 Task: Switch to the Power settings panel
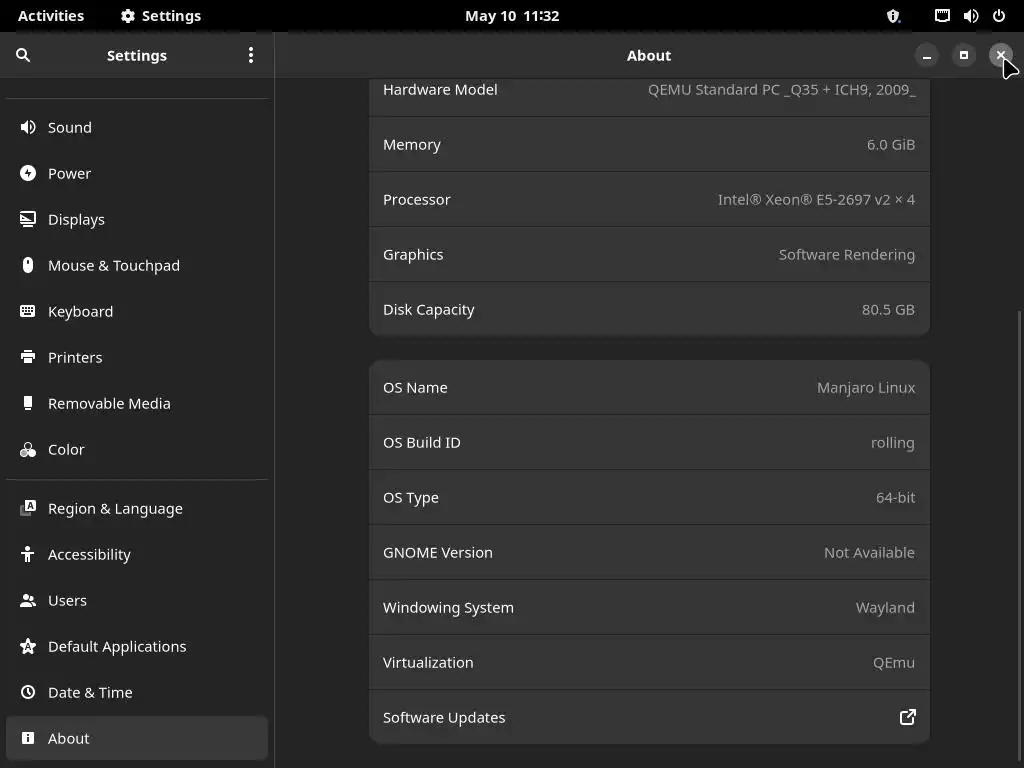[x=69, y=173]
